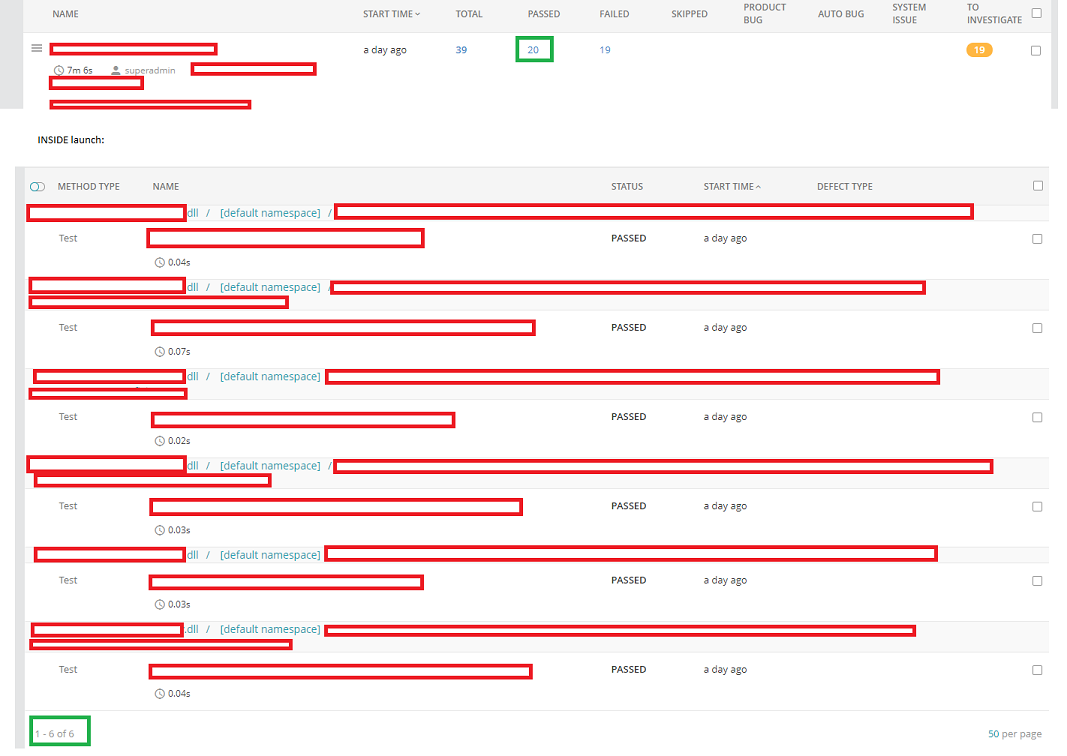Click the superadmin user icon
Viewport: 1067px width, 756px height.
(116, 70)
